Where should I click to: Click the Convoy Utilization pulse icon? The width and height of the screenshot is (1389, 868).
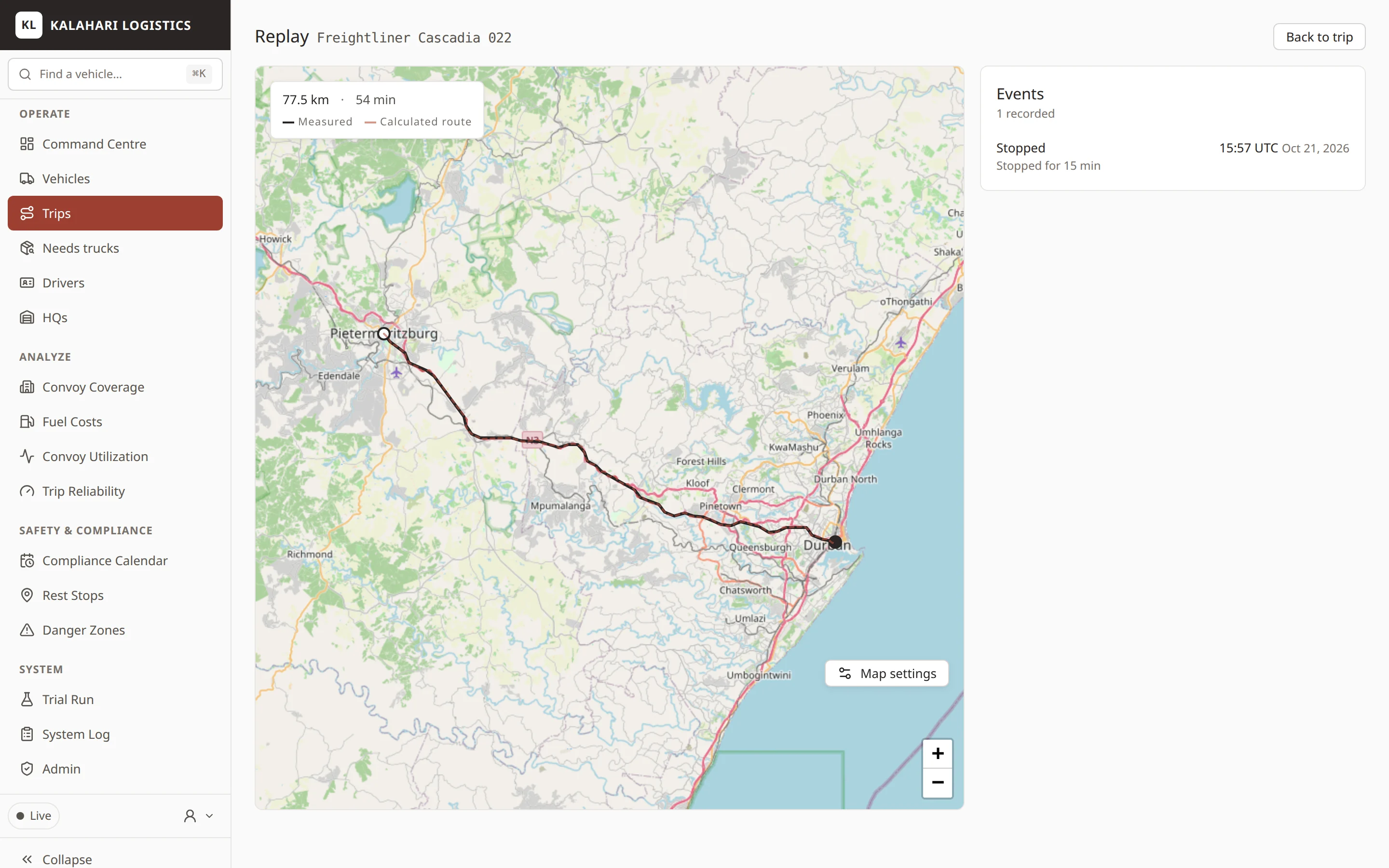tap(27, 456)
